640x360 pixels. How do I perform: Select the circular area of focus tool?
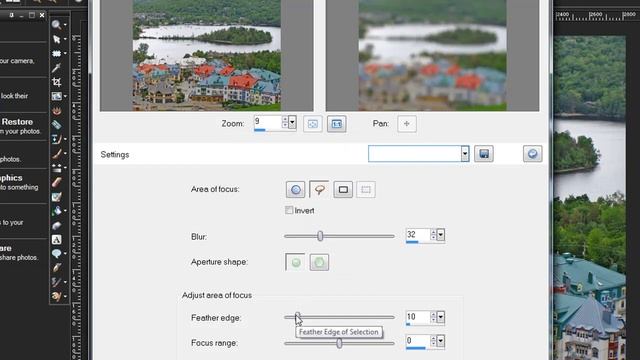296,190
